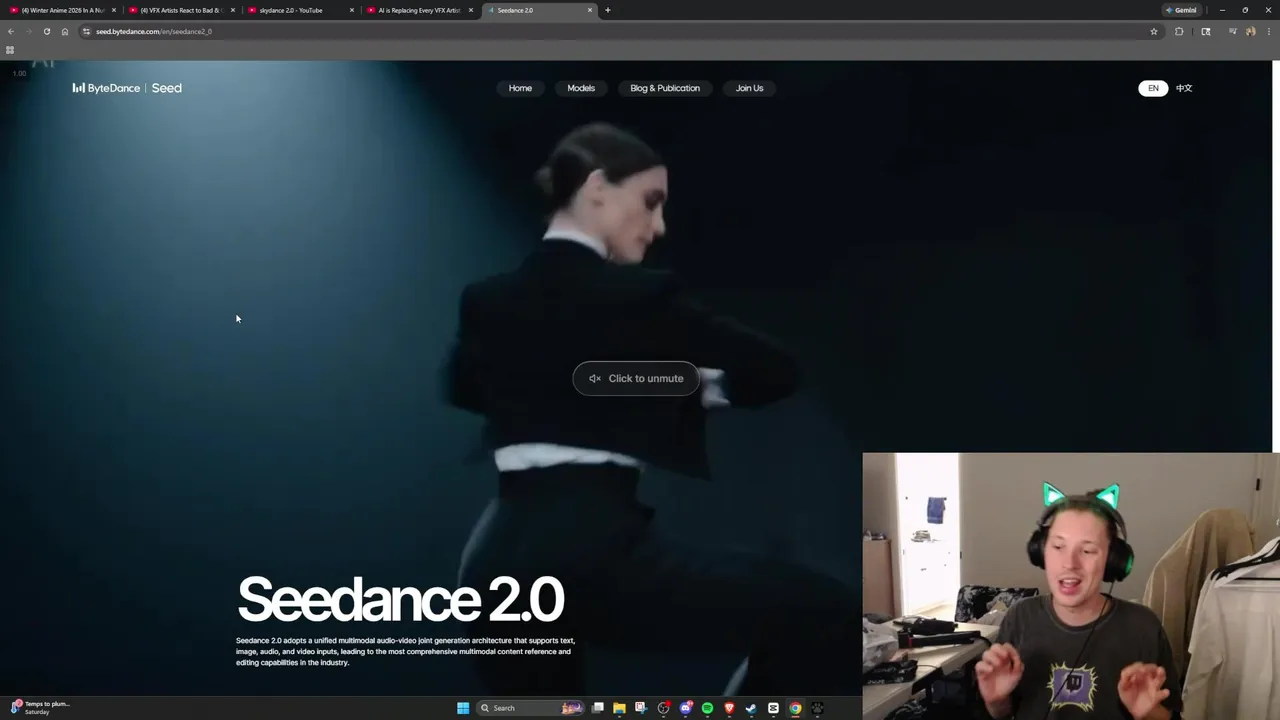Open Steam from taskbar
This screenshot has width=1280, height=720.
pyautogui.click(x=751, y=708)
